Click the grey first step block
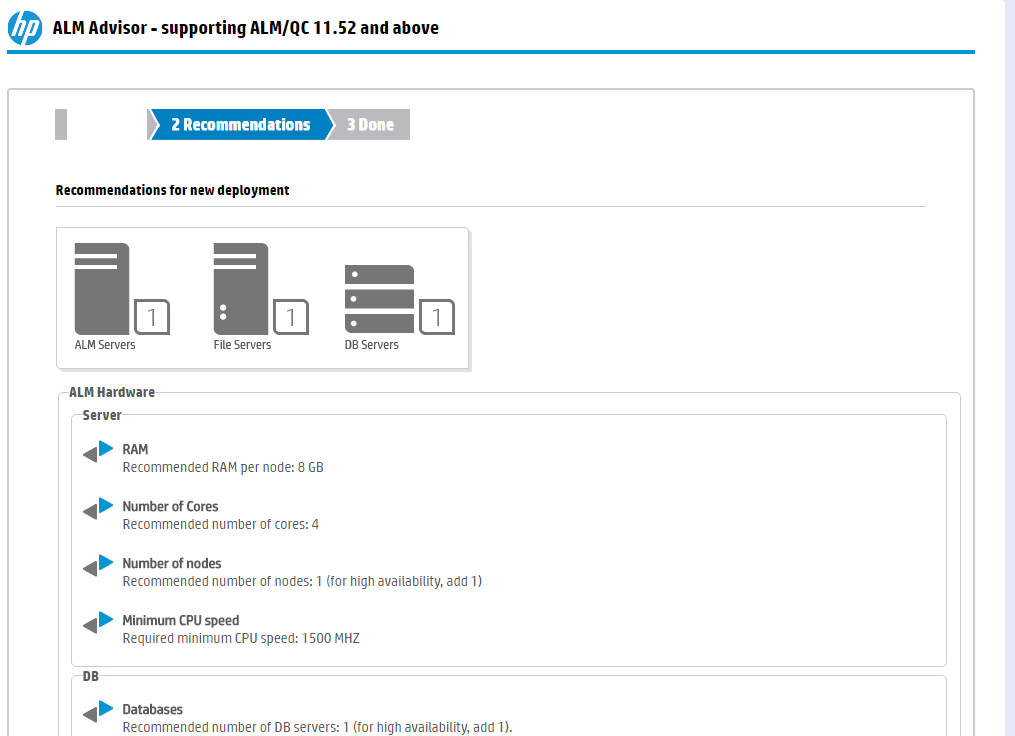 point(61,124)
